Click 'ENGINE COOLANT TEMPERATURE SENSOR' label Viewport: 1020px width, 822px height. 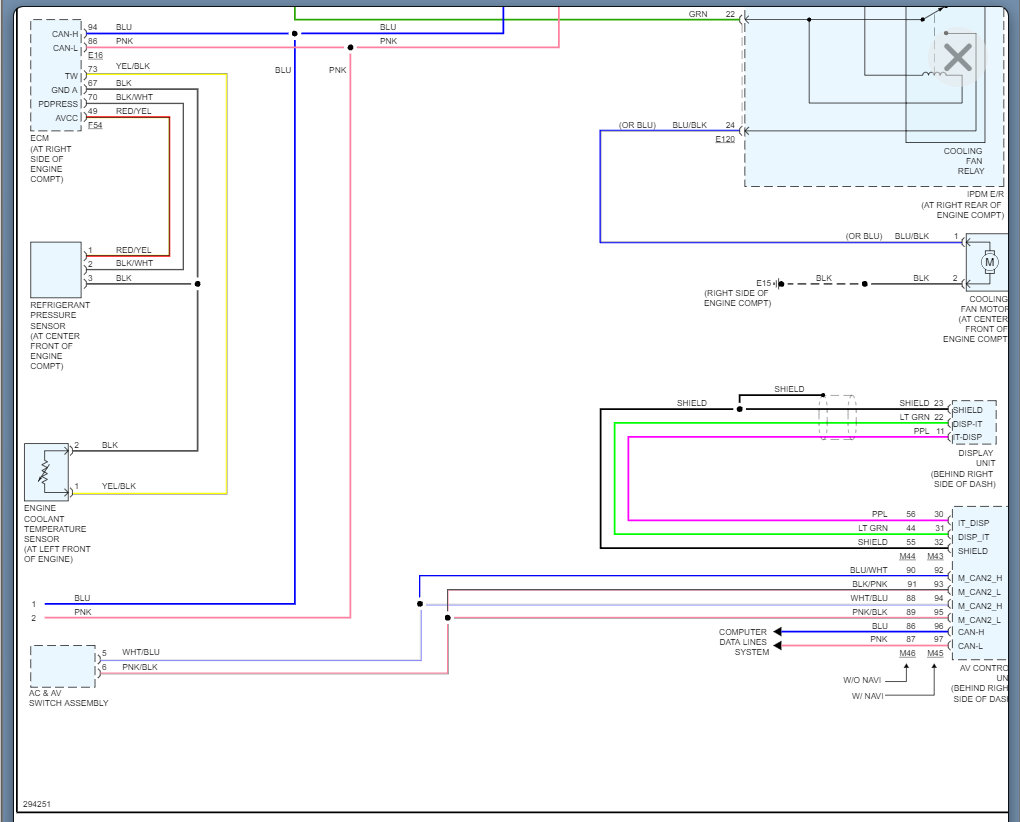pyautogui.click(x=55, y=524)
